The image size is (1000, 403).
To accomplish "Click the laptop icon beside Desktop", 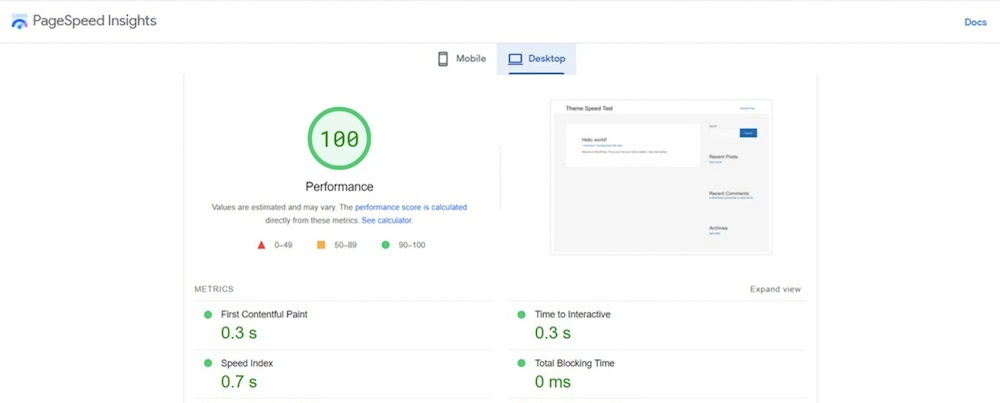I will pyautogui.click(x=515, y=59).
